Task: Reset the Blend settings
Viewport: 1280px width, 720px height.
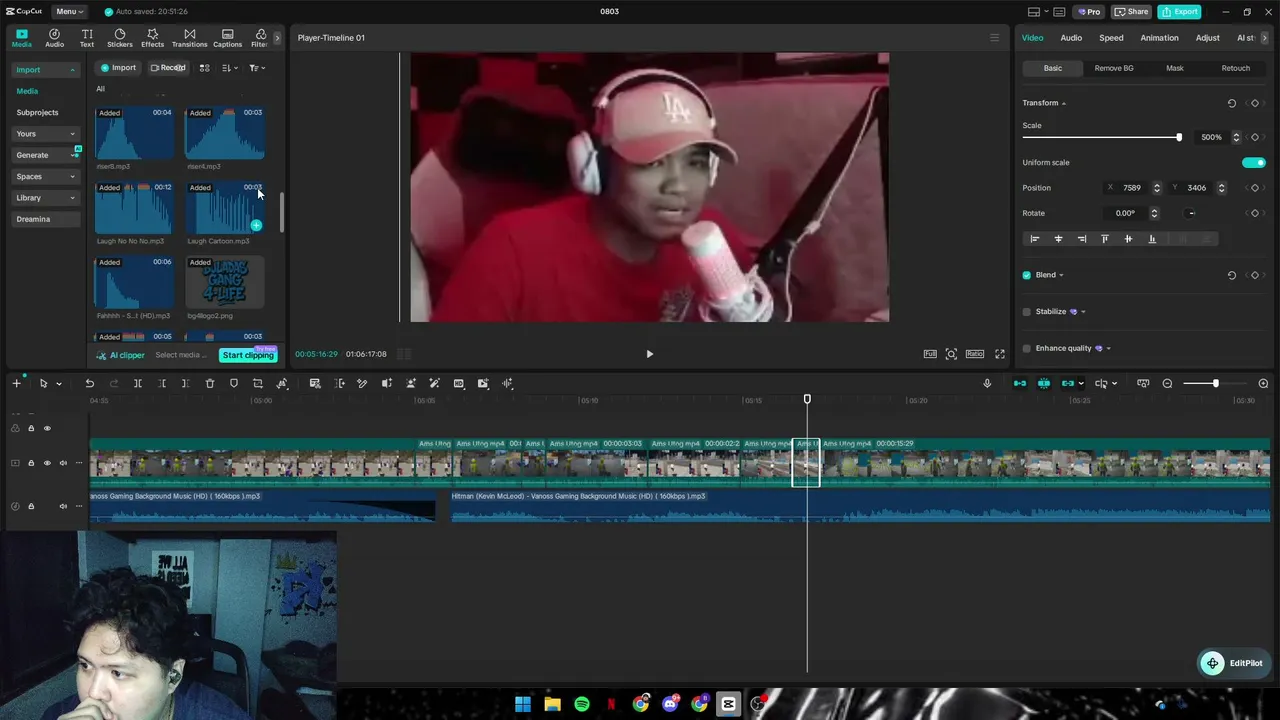Action: click(1232, 275)
